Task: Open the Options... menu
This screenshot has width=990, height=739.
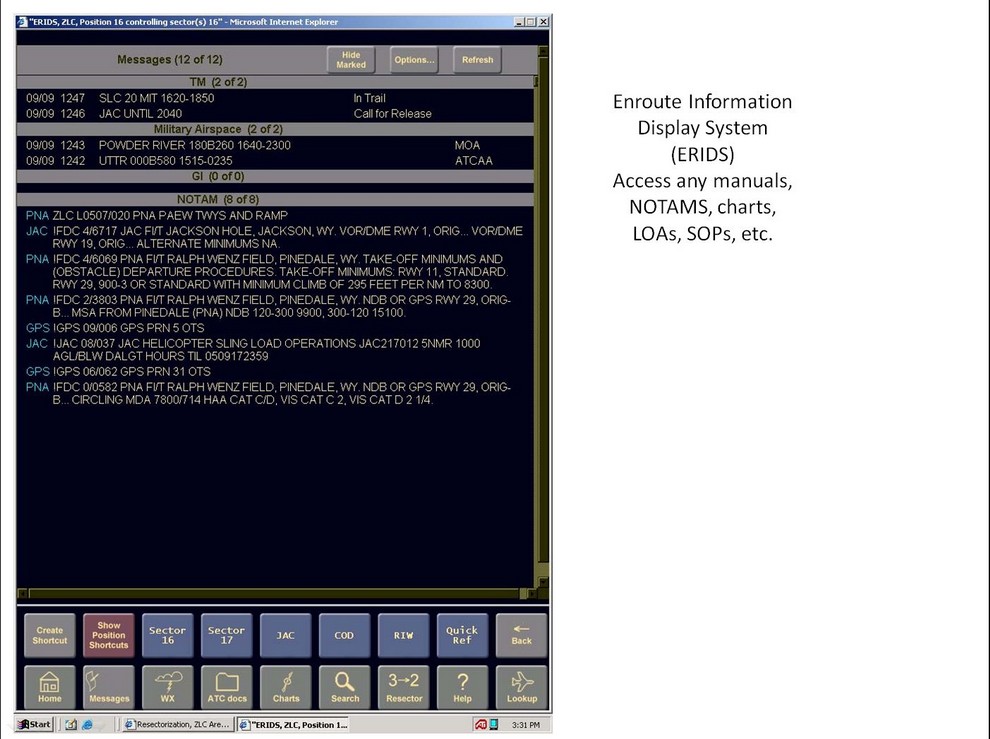Action: pyautogui.click(x=414, y=60)
